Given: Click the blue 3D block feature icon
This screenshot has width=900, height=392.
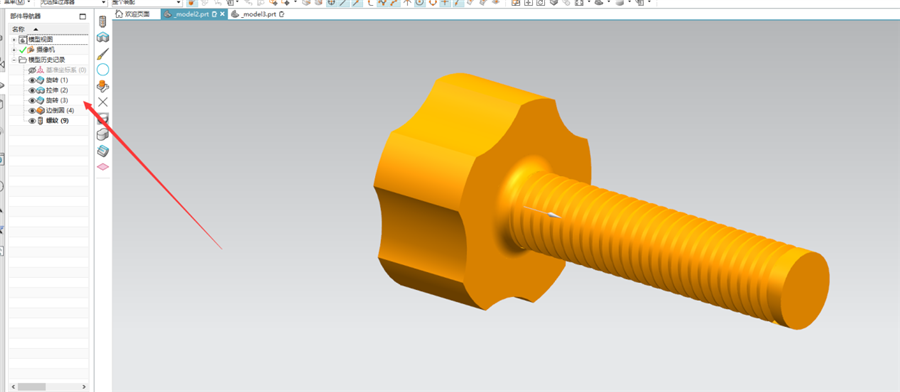Looking at the screenshot, I should coord(103,38).
